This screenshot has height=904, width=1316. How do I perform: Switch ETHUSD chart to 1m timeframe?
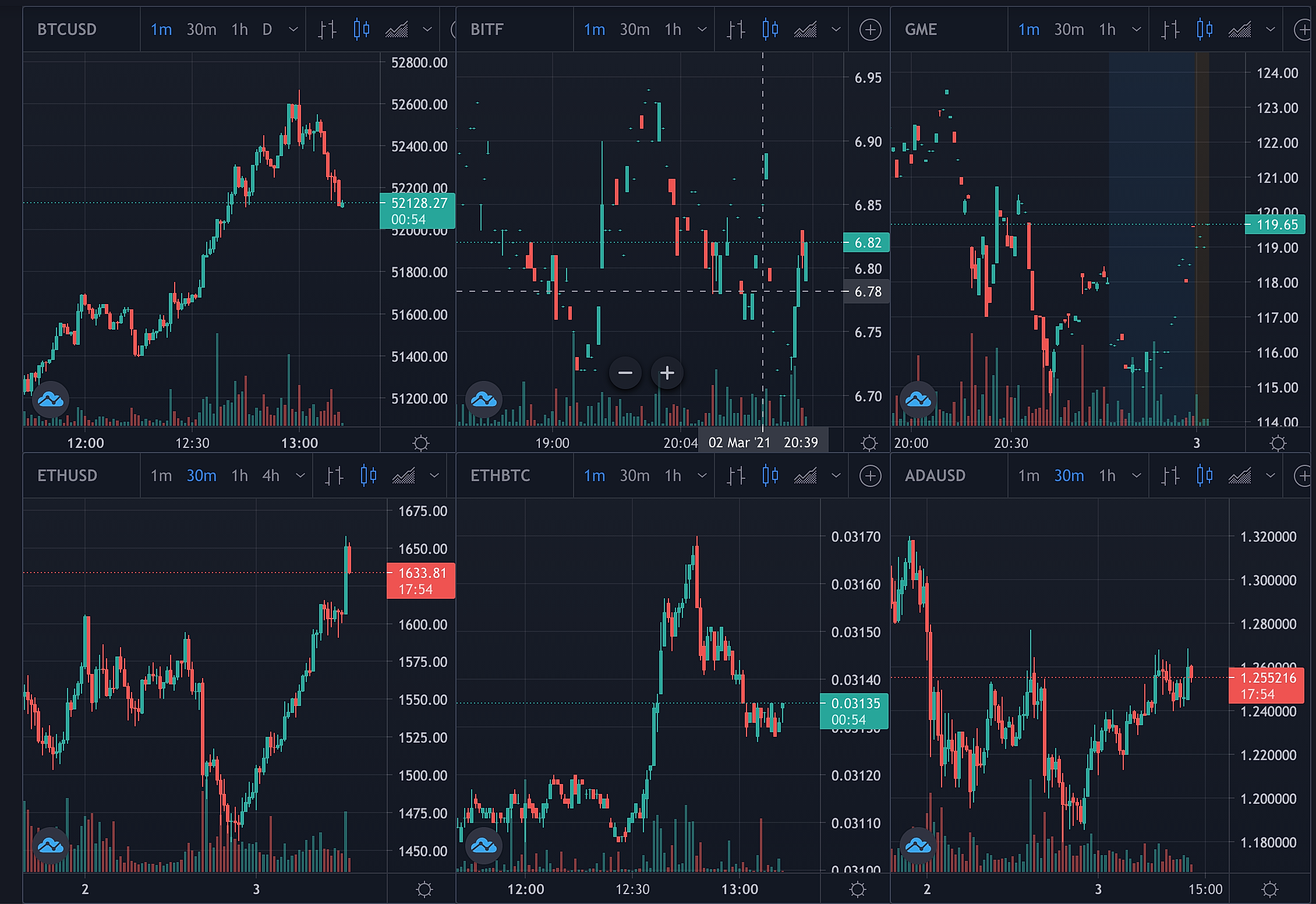[x=161, y=475]
